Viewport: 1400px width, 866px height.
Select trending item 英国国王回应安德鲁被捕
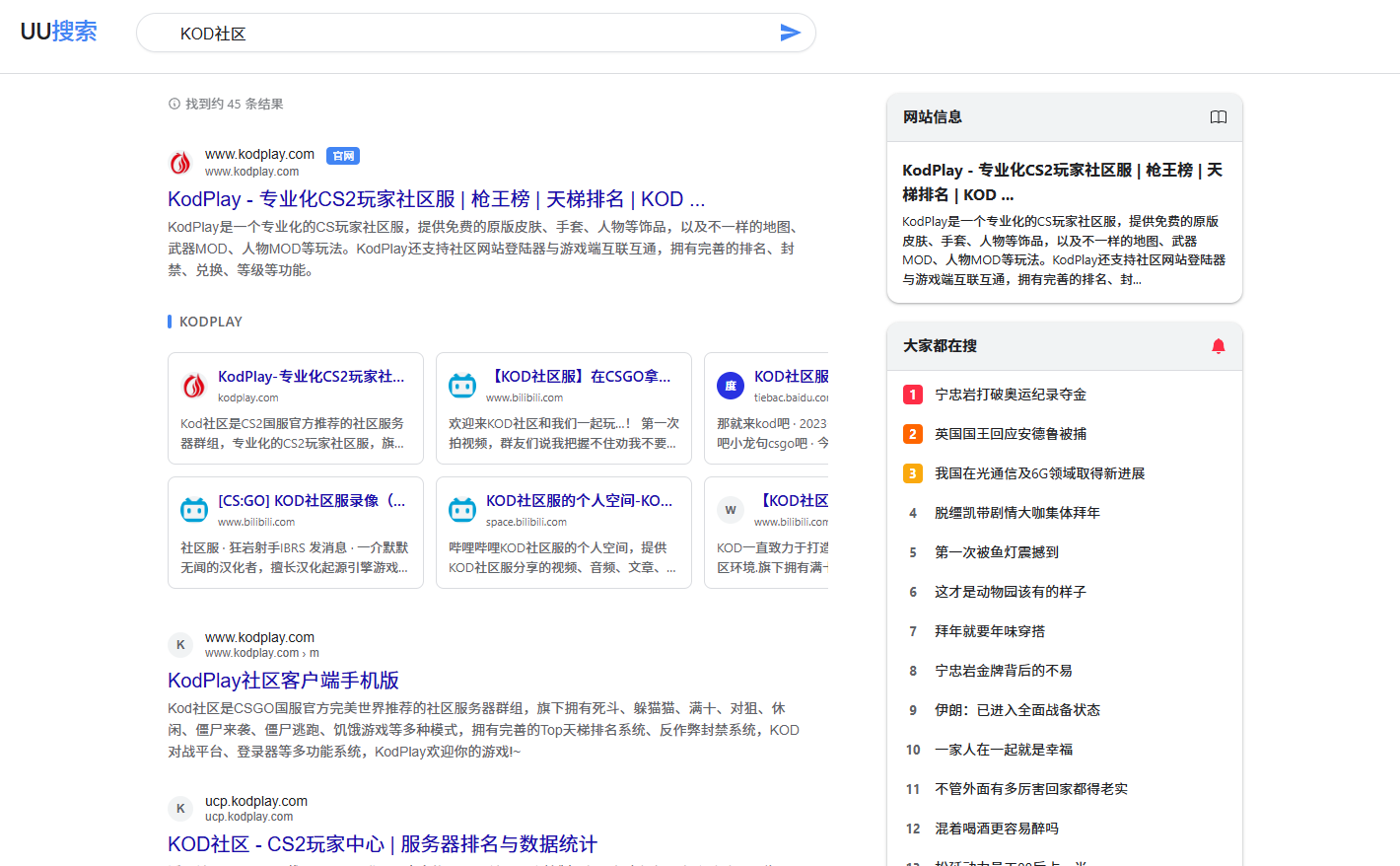pos(1011,434)
